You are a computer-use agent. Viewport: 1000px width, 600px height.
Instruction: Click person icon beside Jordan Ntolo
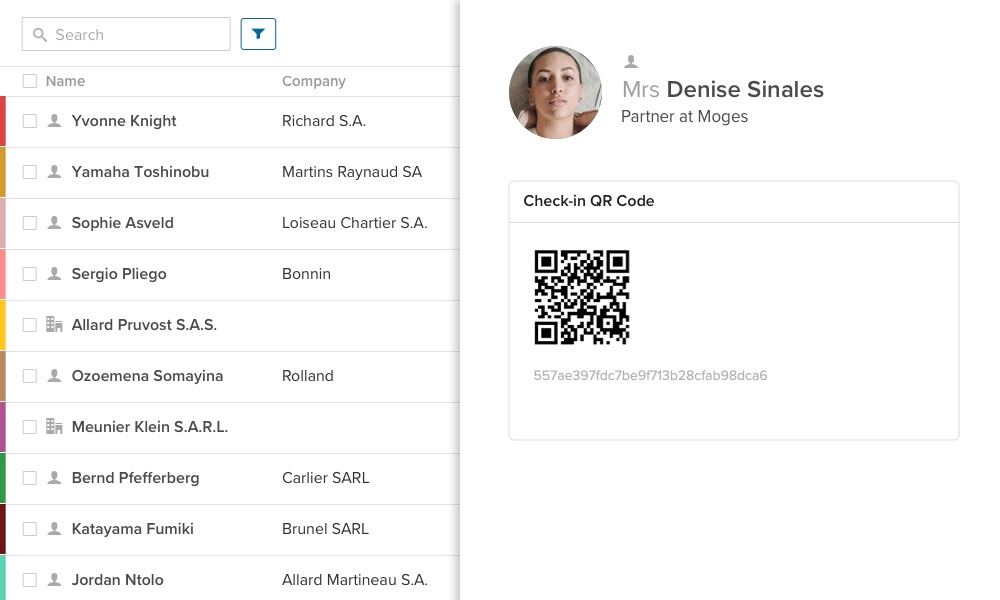coord(55,580)
